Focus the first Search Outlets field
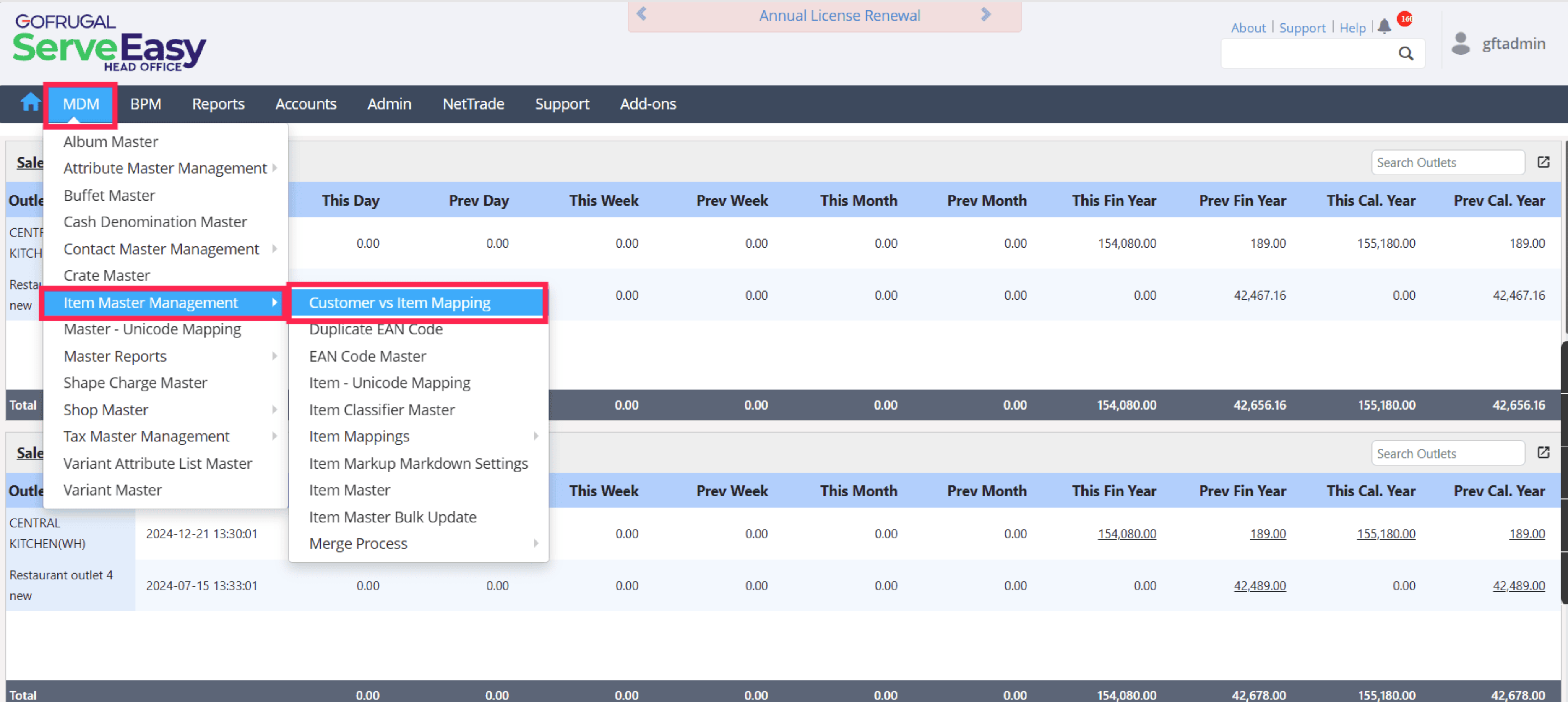1568x702 pixels. click(1448, 162)
